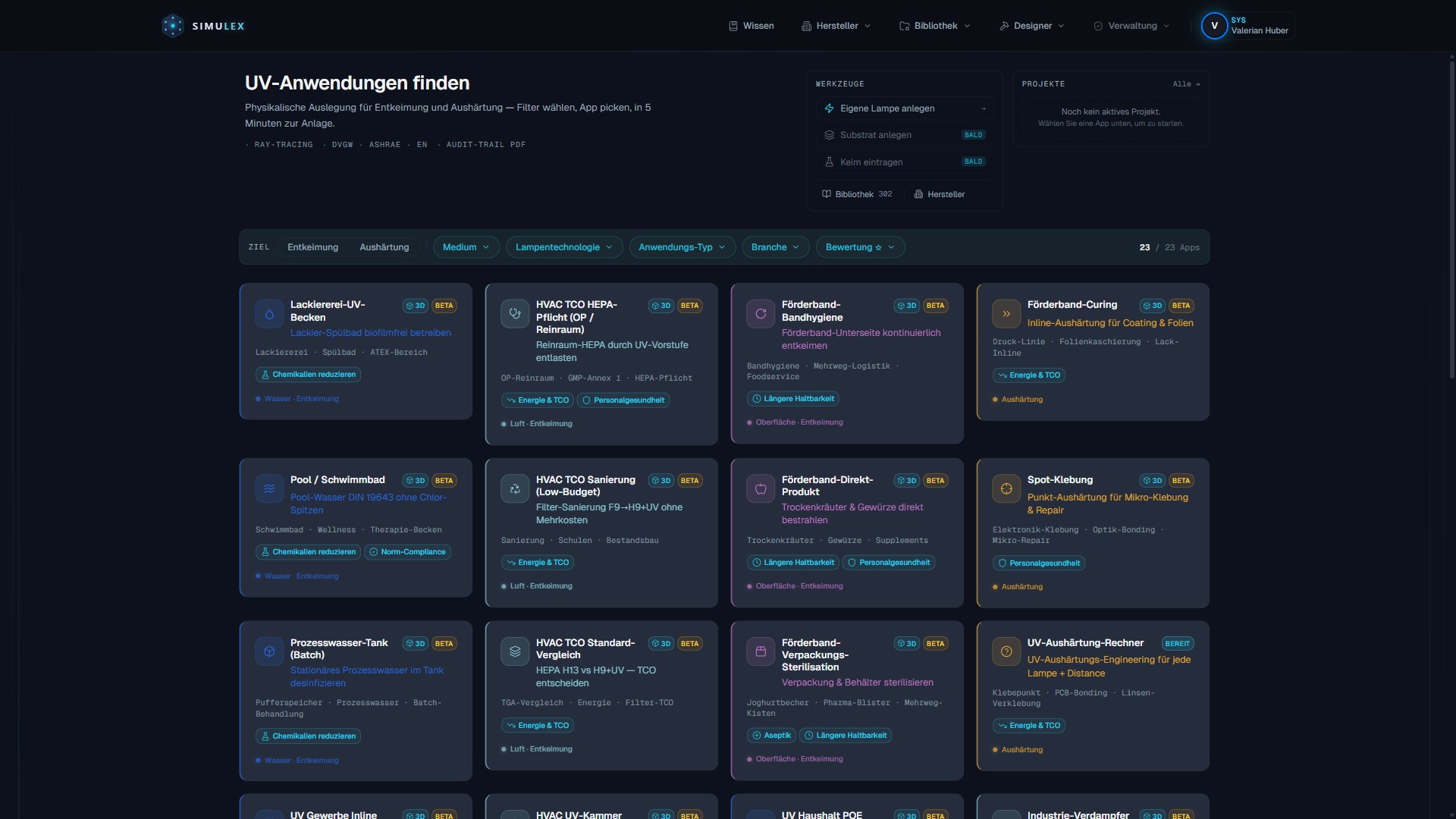Image resolution: width=1456 pixels, height=819 pixels.
Task: Click Keim eintragen entry
Action: point(905,162)
